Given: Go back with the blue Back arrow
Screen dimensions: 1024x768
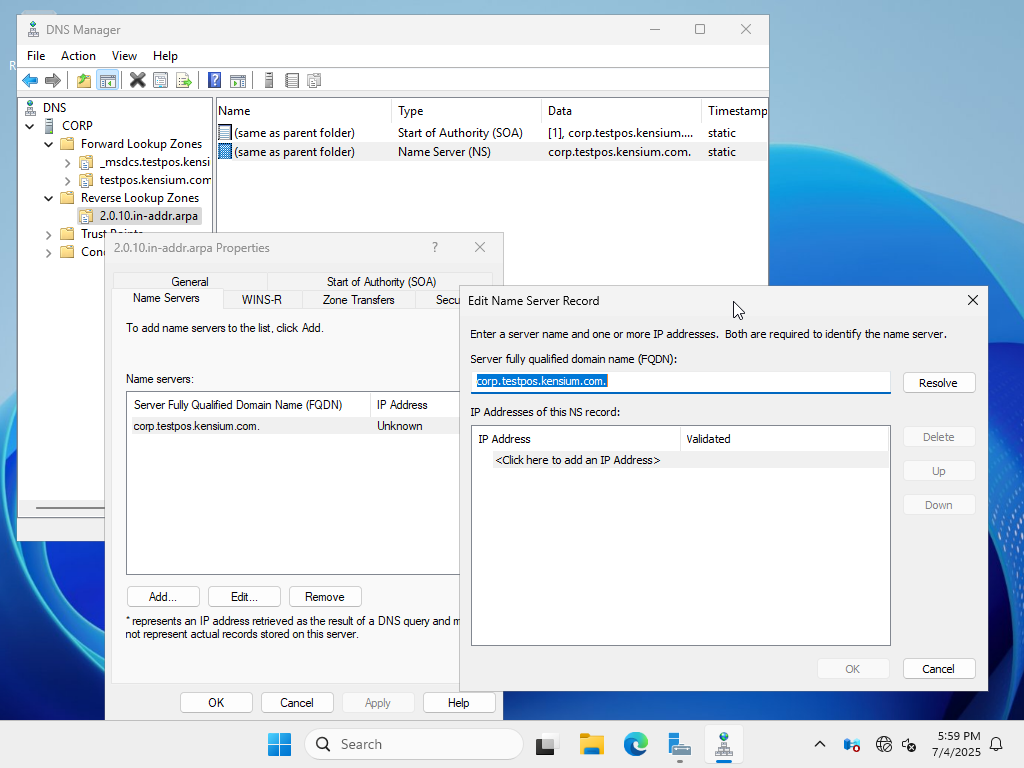Looking at the screenshot, I should 30,80.
